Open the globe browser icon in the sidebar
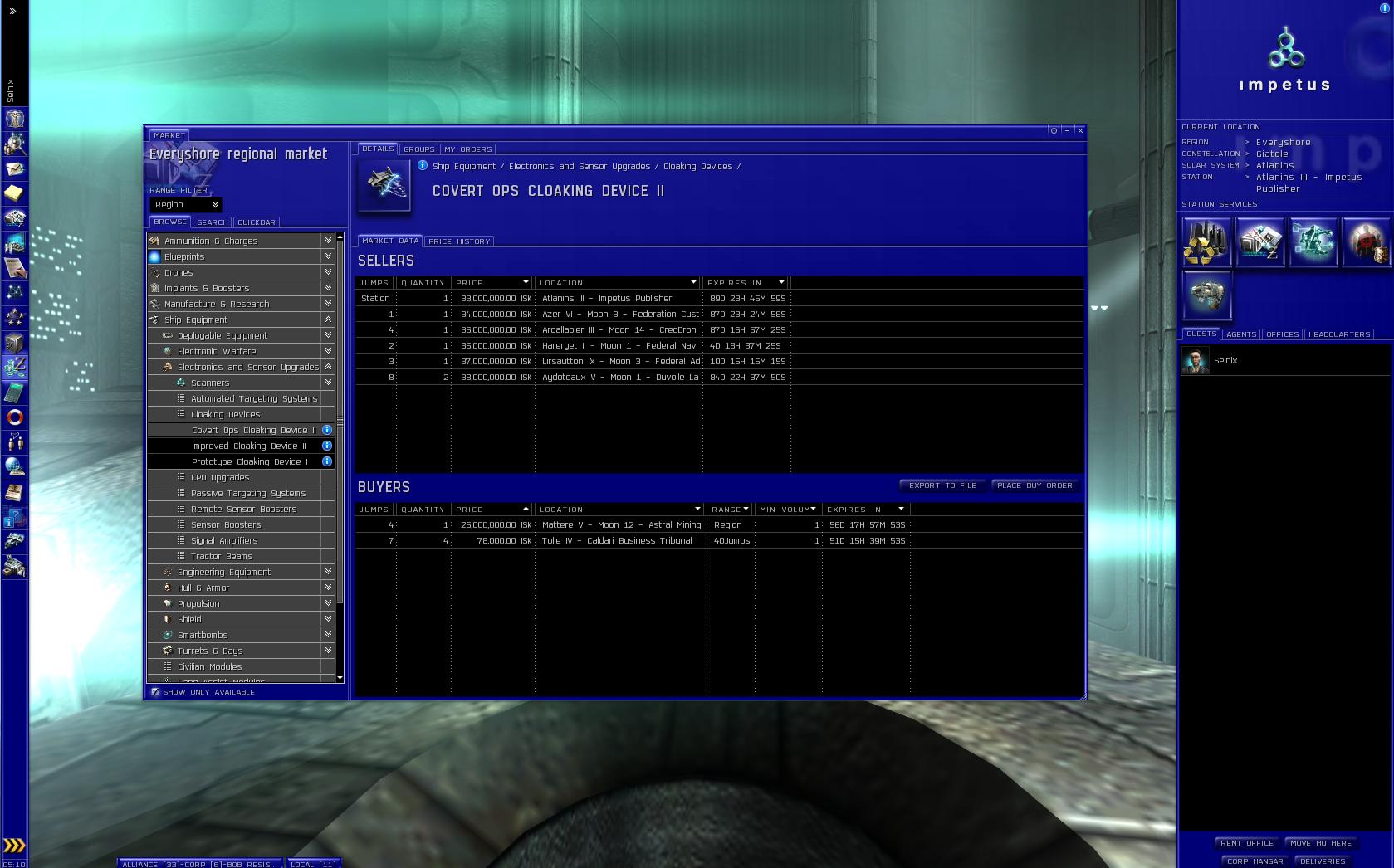Viewport: 1394px width, 868px height. point(15,466)
